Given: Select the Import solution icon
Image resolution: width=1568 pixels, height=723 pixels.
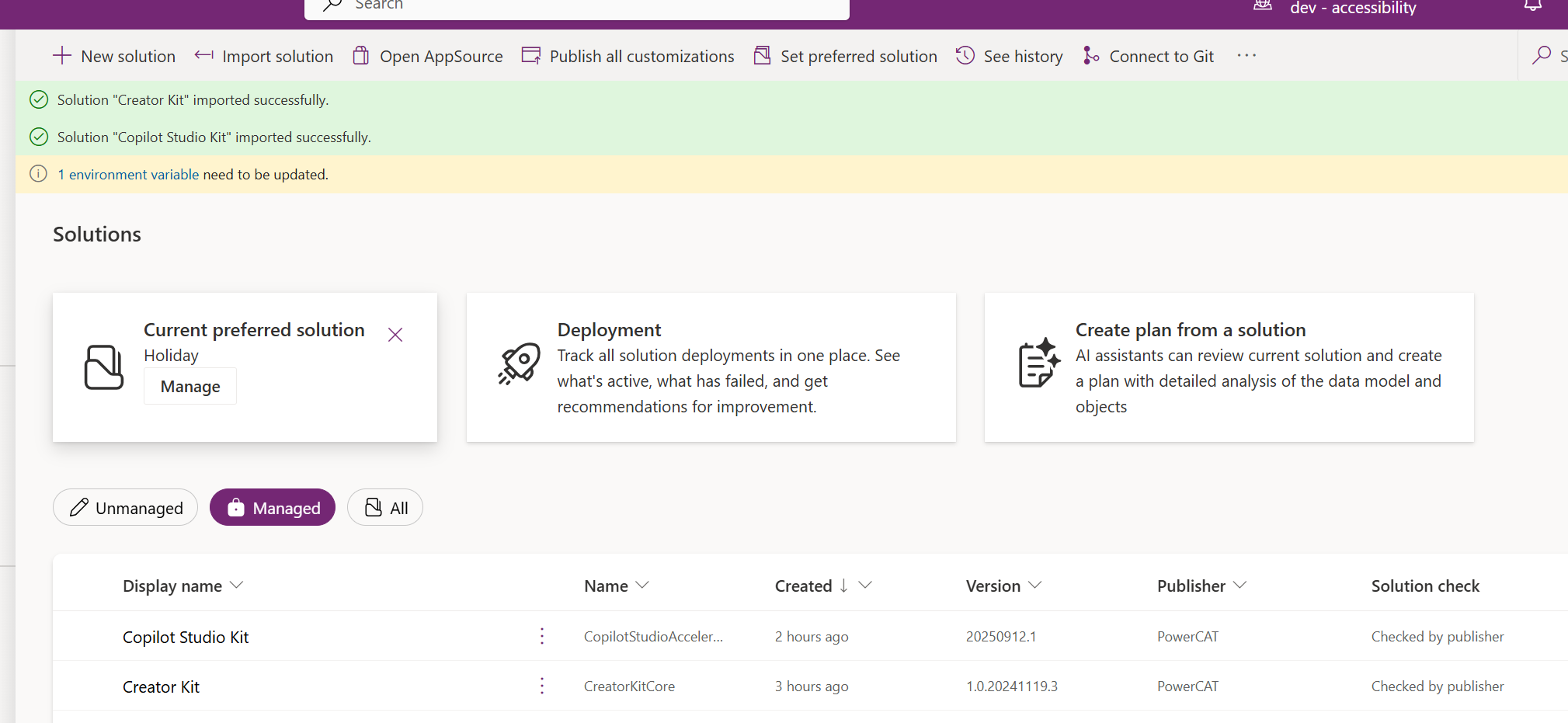Looking at the screenshot, I should coord(203,55).
